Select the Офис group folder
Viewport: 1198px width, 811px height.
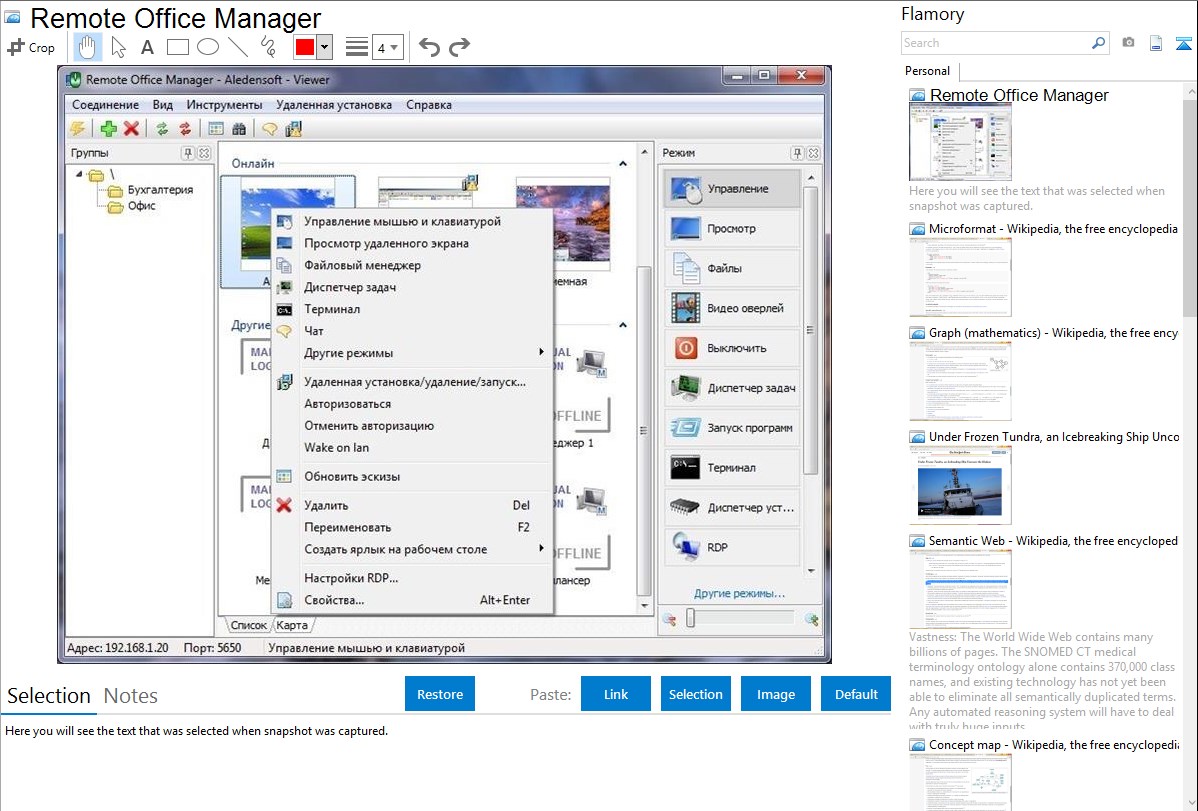click(x=132, y=206)
